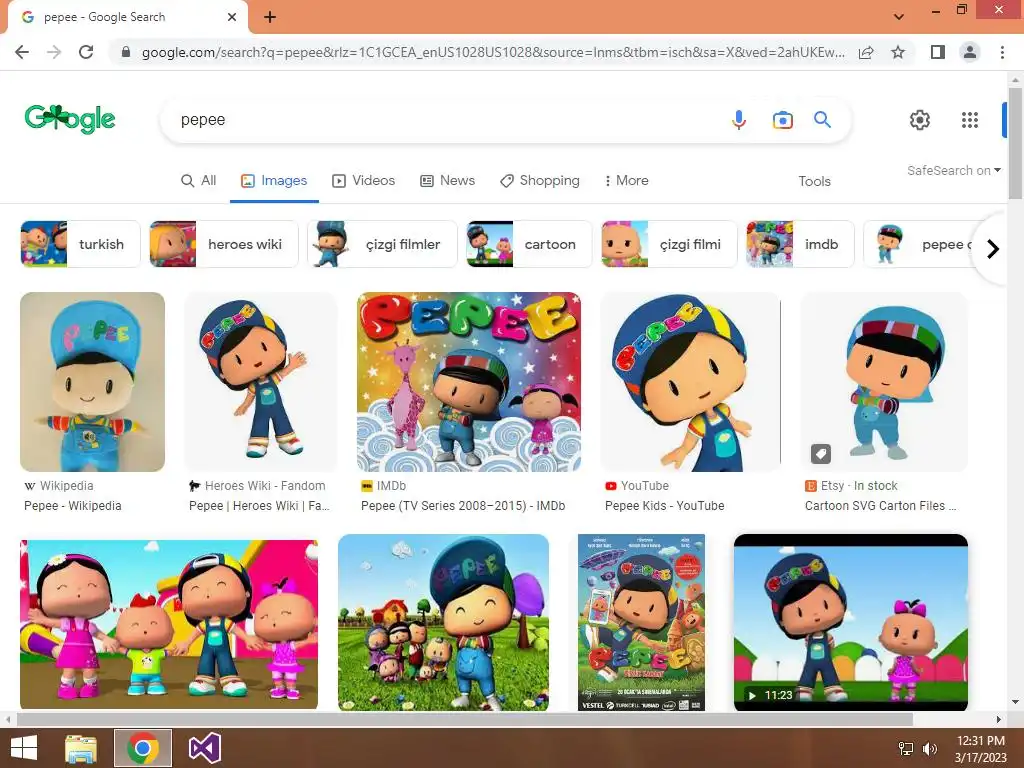
Task: Select the çizgi filmler suggestion chip
Action: (x=382, y=244)
